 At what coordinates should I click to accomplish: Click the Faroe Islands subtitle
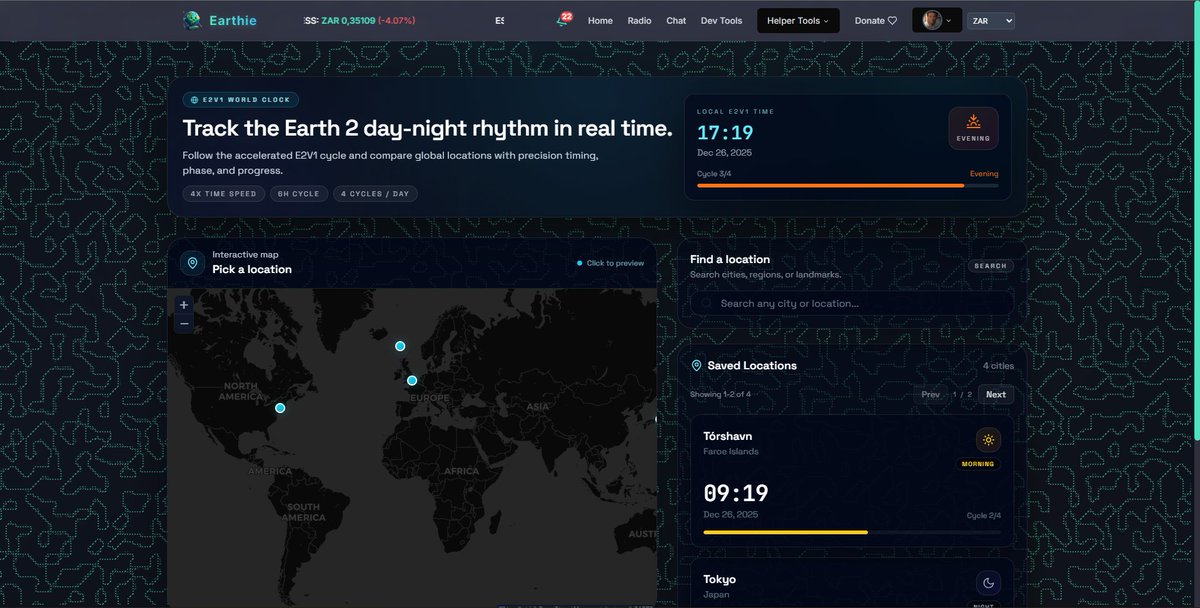coord(731,451)
